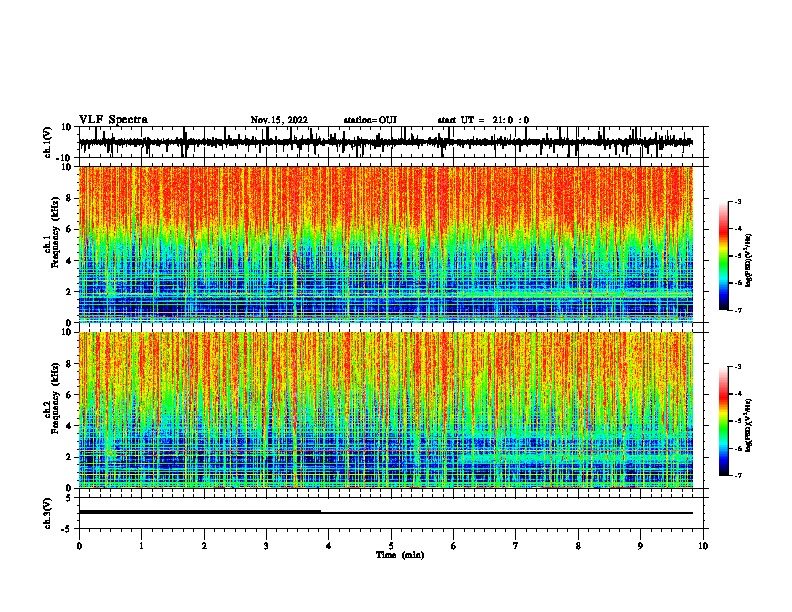
Task: Click the "-7" label on ch.2 color bar
Action: pyautogui.click(x=737, y=476)
